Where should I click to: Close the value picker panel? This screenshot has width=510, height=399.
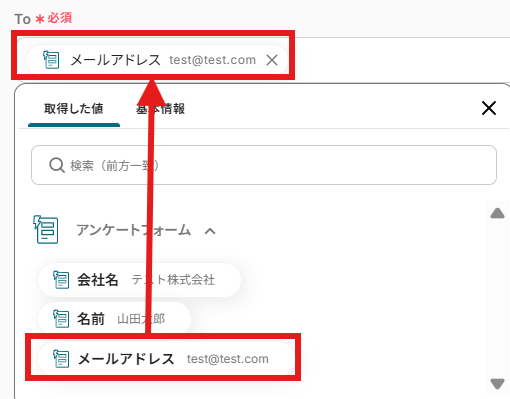(489, 108)
